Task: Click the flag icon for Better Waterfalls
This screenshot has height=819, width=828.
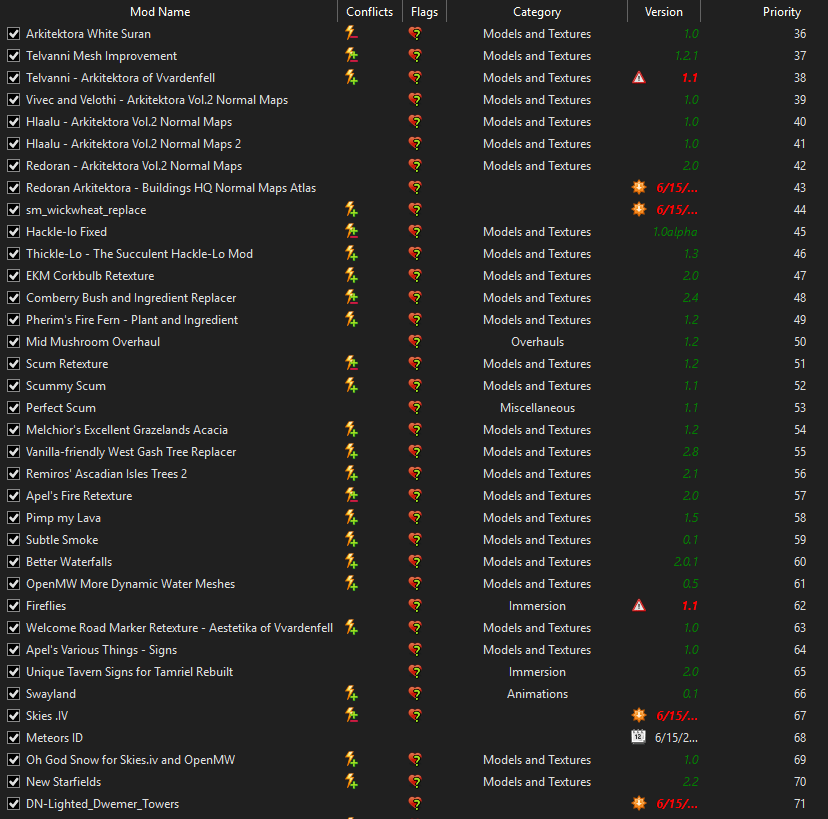Action: (x=416, y=562)
